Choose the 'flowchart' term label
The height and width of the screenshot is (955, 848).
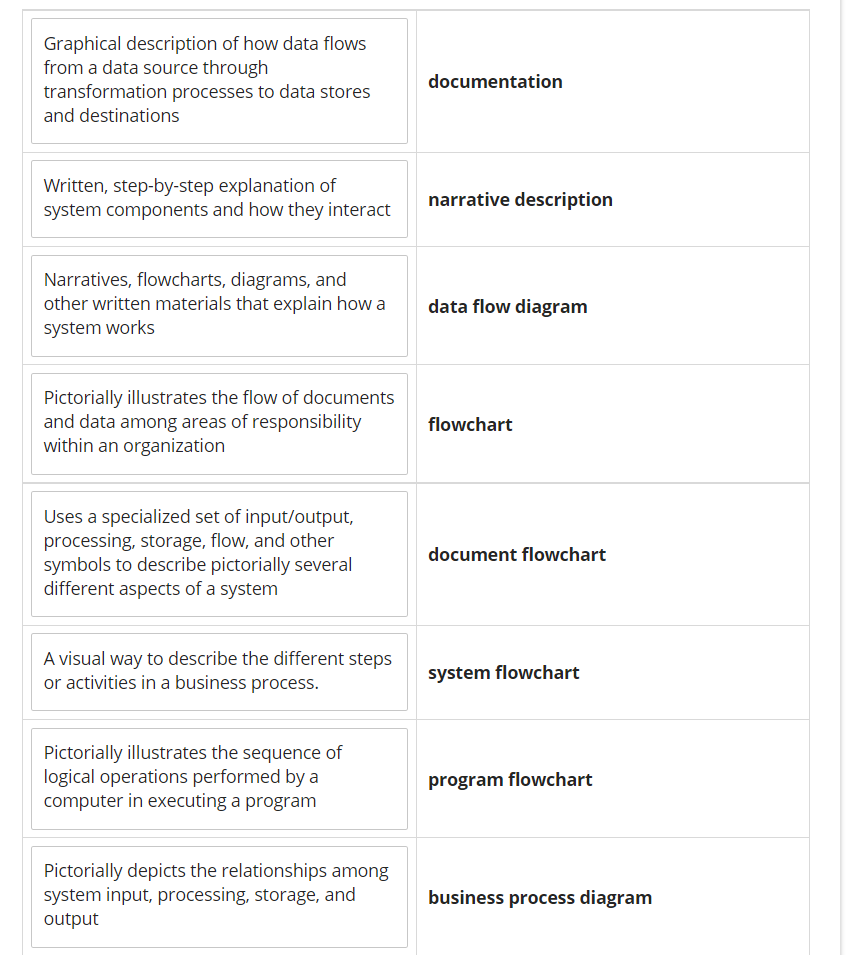[x=470, y=425]
